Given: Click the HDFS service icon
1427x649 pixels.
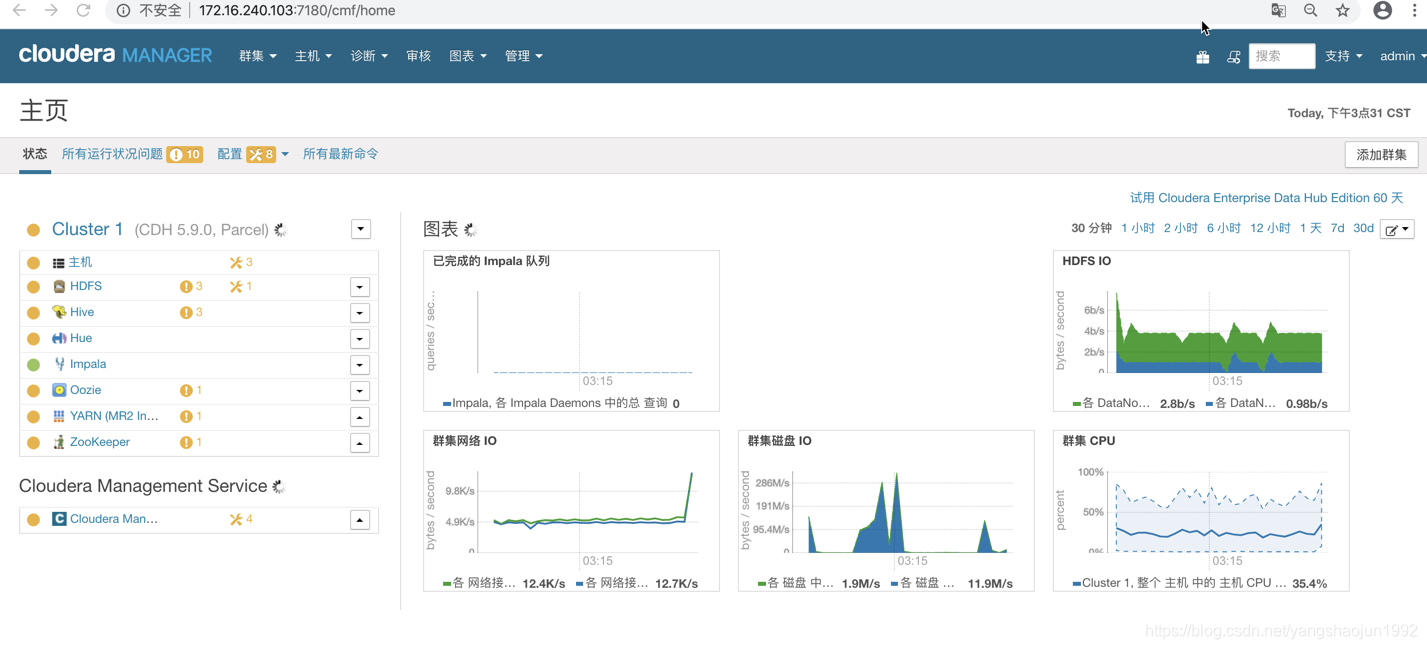Looking at the screenshot, I should 59,286.
